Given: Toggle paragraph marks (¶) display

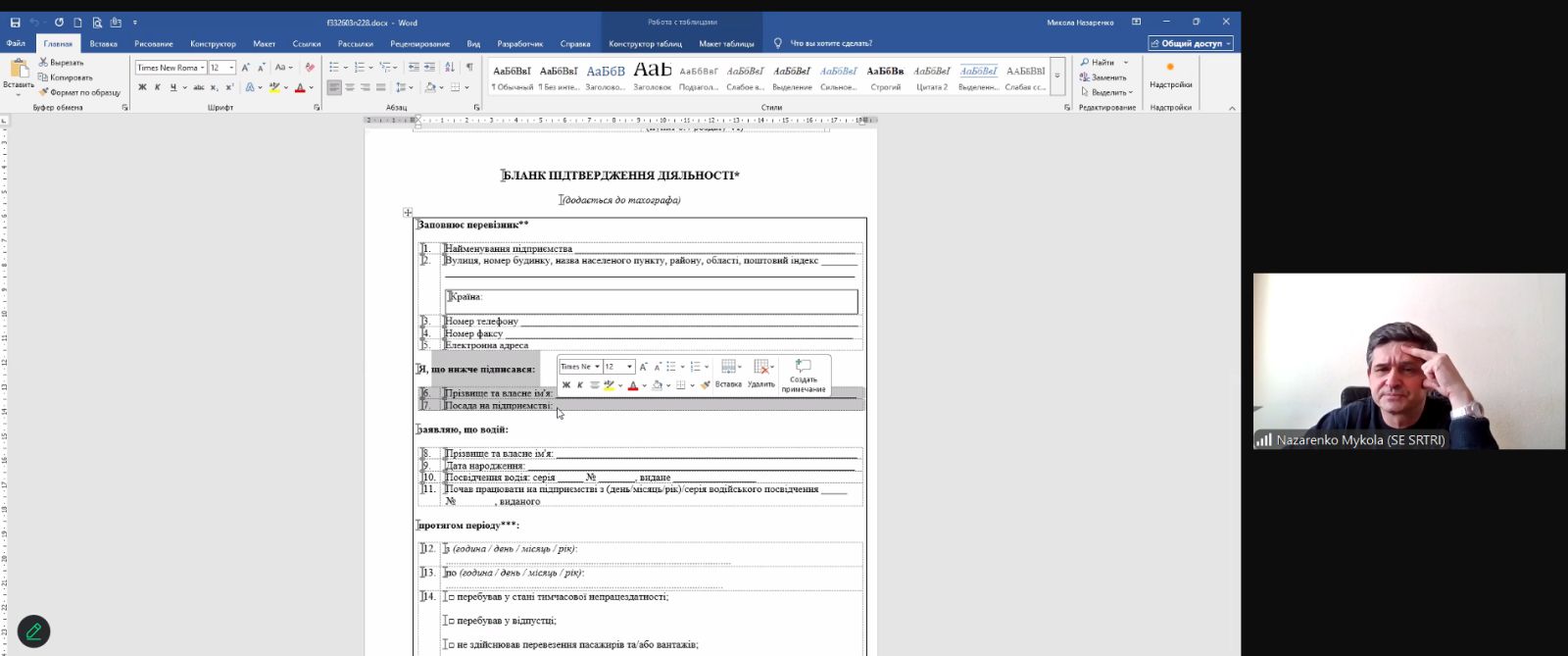Looking at the screenshot, I should (x=468, y=68).
